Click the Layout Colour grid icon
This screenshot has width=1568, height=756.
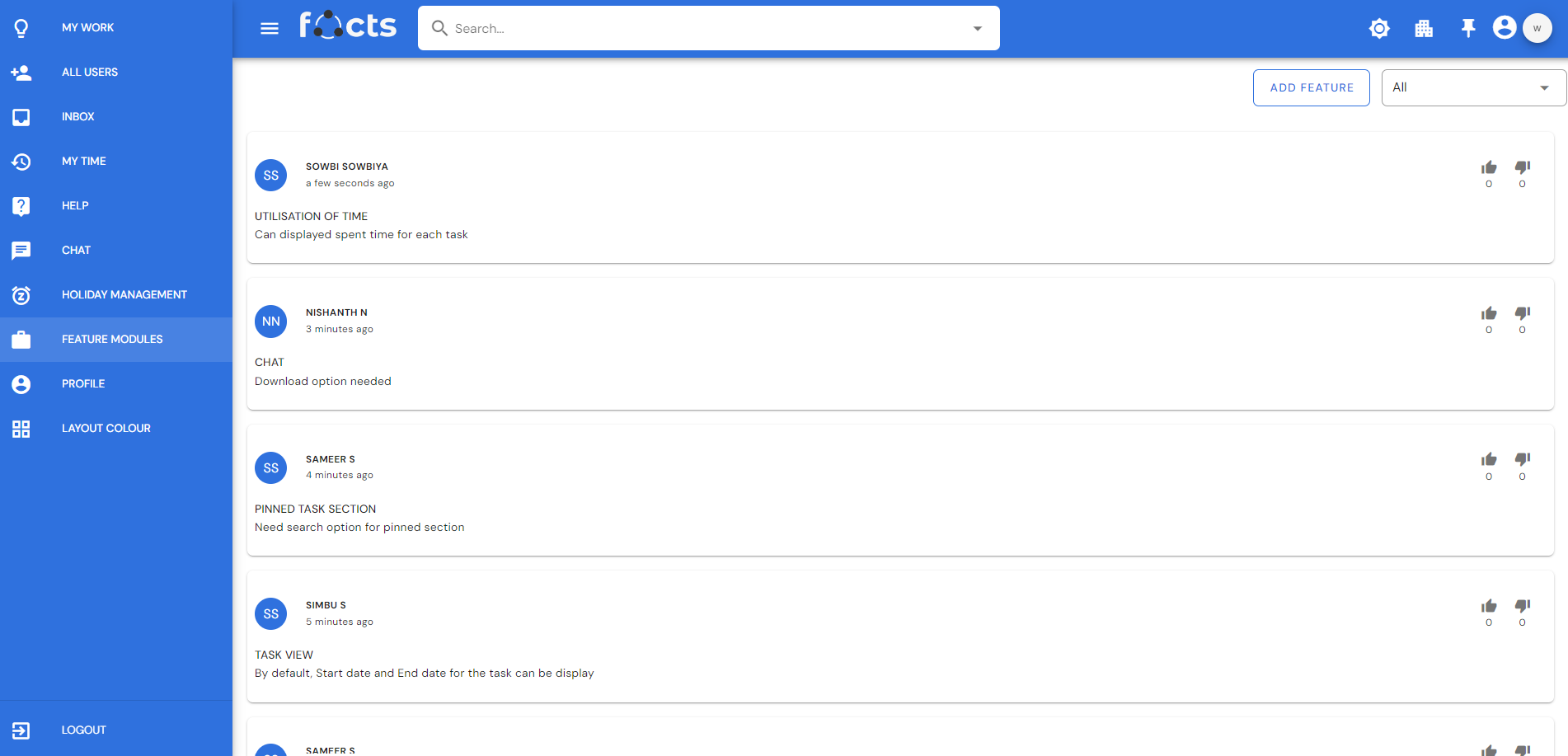click(x=21, y=429)
